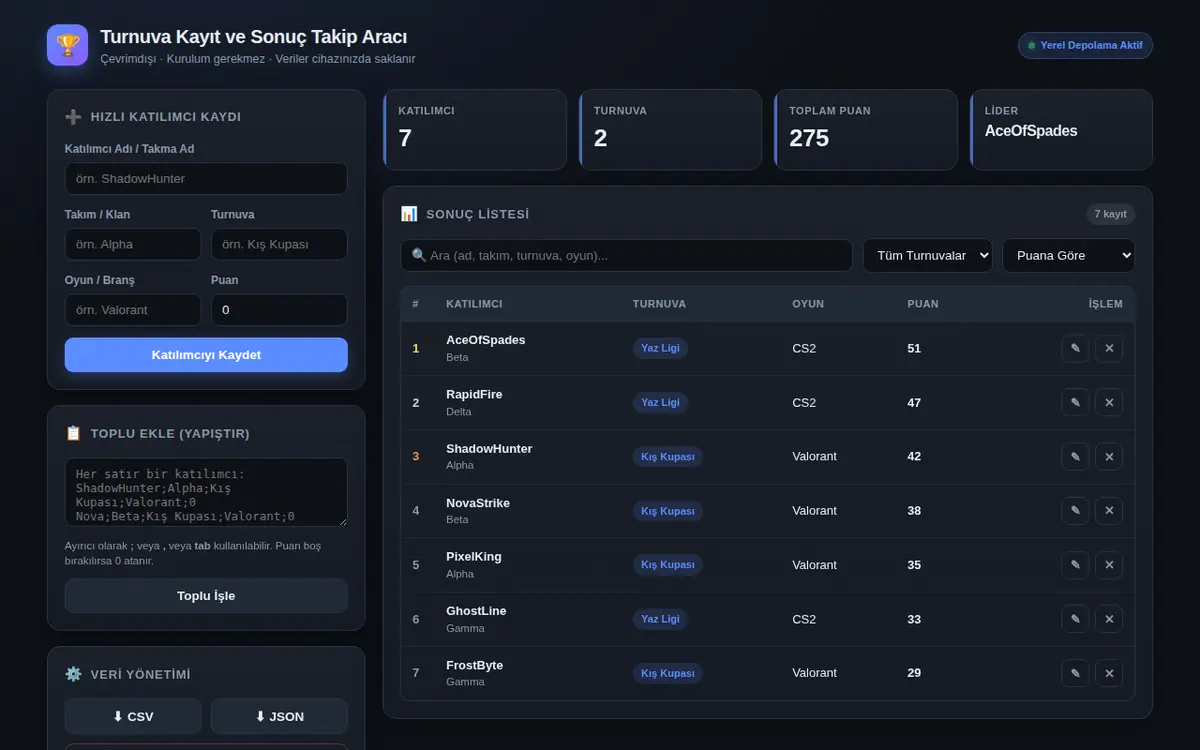This screenshot has height=750, width=1200.
Task: Edit the GhostLine result
Action: (1075, 619)
